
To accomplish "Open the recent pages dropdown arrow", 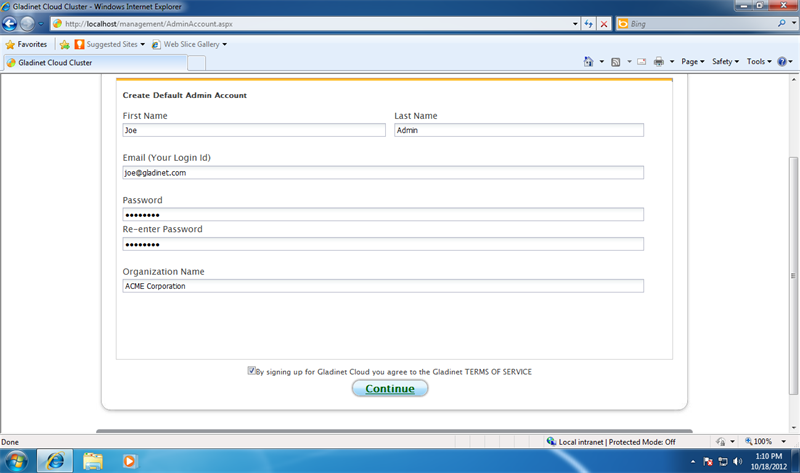I will coord(41,24).
